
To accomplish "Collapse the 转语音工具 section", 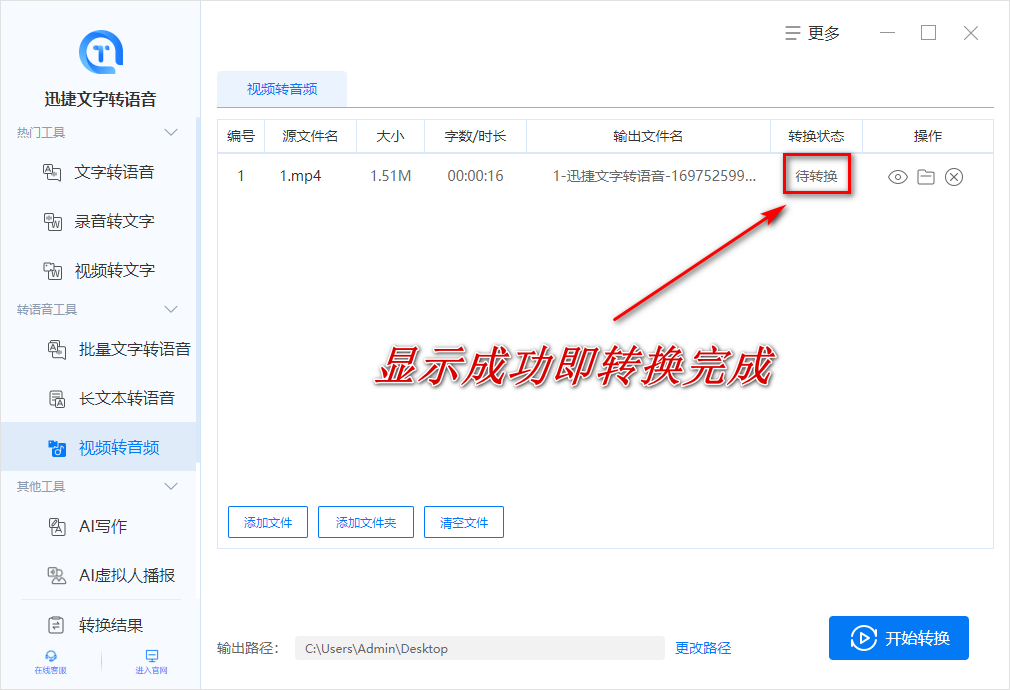I will tap(171, 309).
